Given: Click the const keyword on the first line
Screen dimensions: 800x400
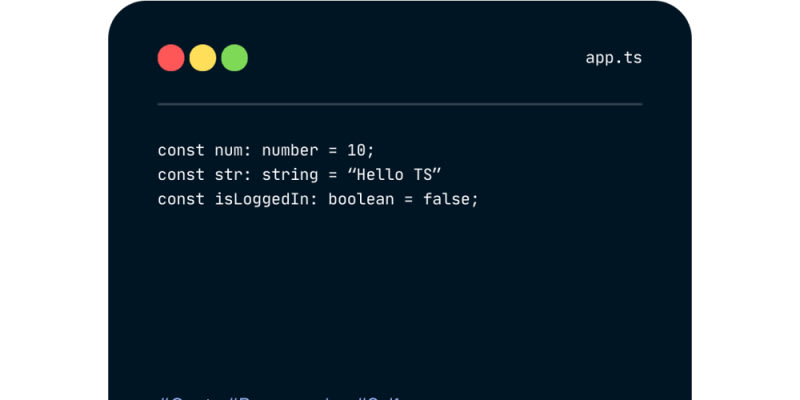Looking at the screenshot, I should 181,151.
